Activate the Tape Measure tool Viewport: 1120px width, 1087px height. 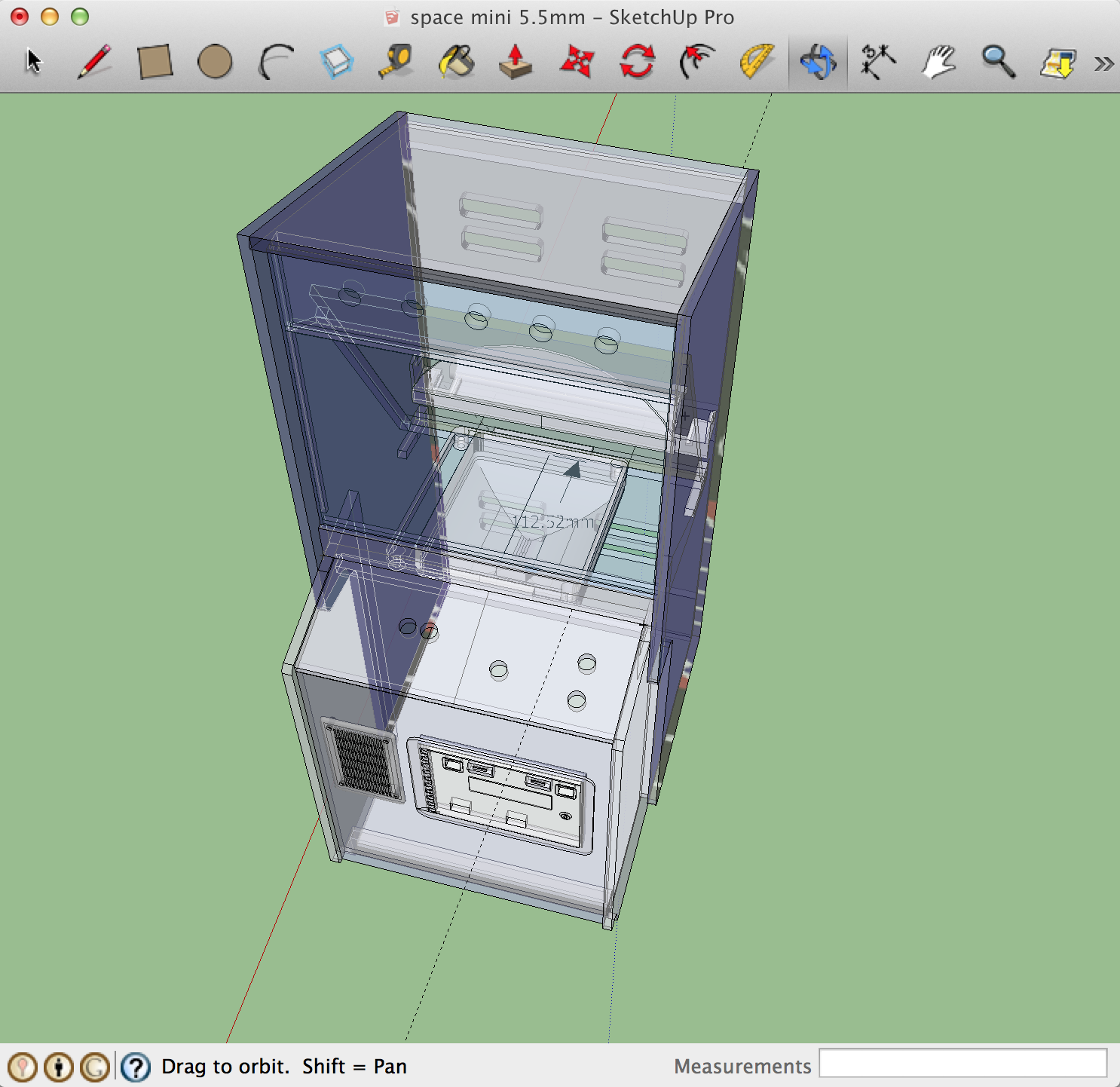(396, 62)
